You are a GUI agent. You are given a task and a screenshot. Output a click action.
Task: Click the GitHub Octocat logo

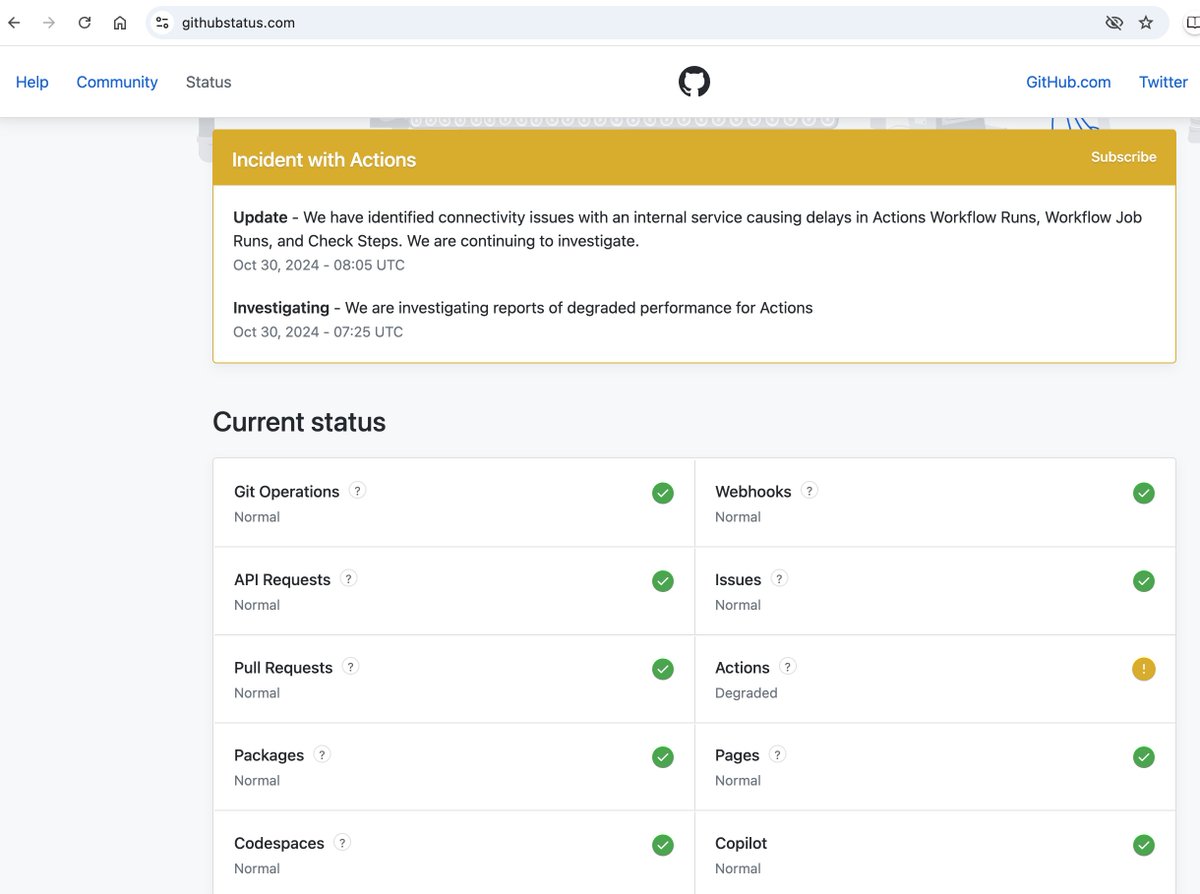pyautogui.click(x=694, y=81)
